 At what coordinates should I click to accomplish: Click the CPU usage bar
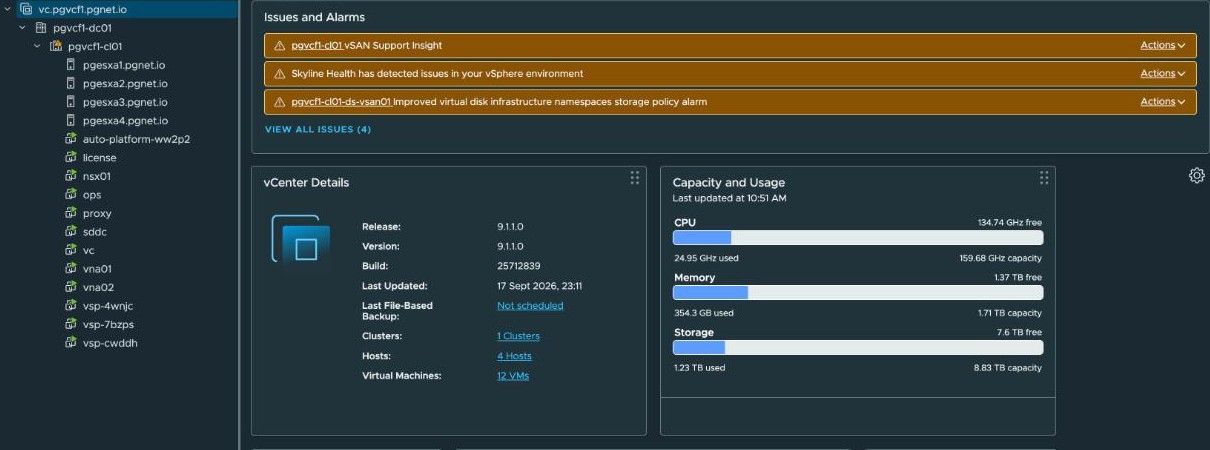858,238
